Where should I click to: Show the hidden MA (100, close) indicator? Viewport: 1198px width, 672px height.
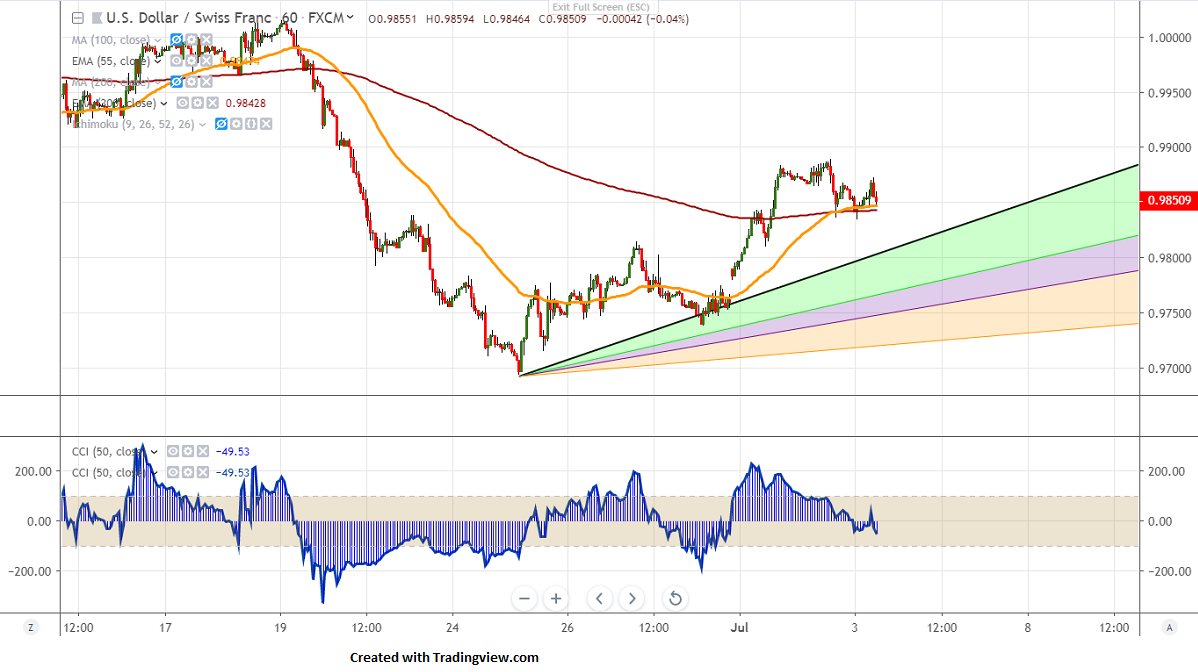click(x=176, y=40)
